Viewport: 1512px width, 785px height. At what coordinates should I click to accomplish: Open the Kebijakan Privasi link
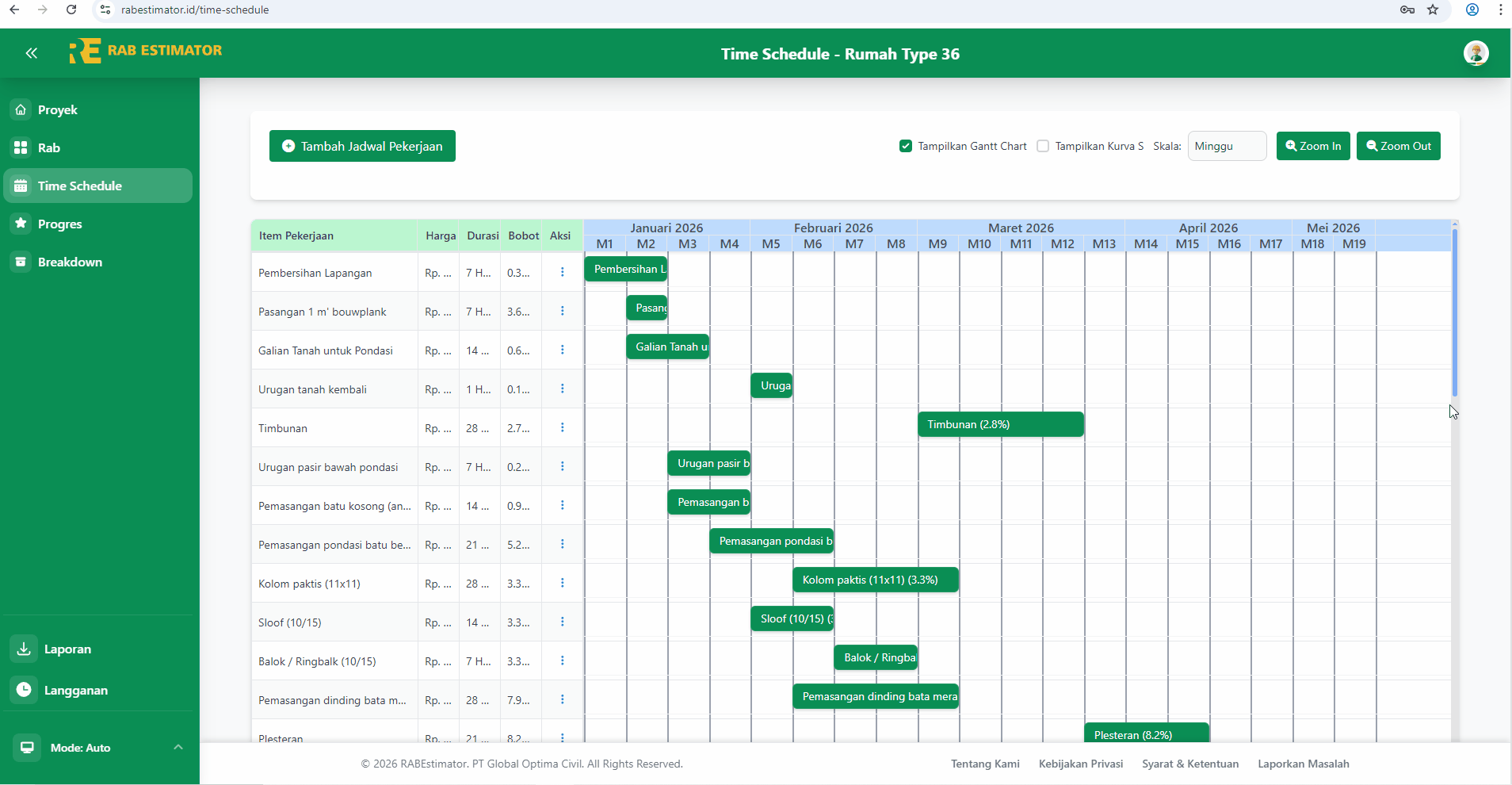coord(1080,764)
